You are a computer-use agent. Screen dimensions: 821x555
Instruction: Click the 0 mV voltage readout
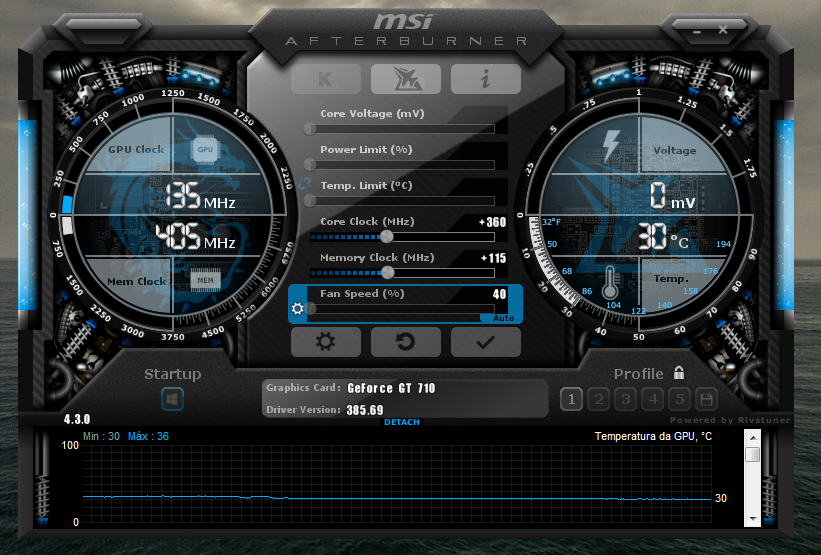(x=672, y=196)
